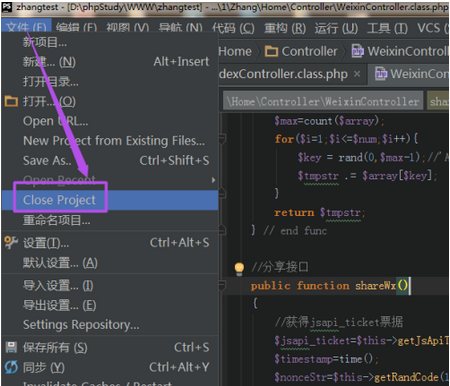The height and width of the screenshot is (386, 450).
Task: Open the 导航 (N) menu
Action: [180, 28]
